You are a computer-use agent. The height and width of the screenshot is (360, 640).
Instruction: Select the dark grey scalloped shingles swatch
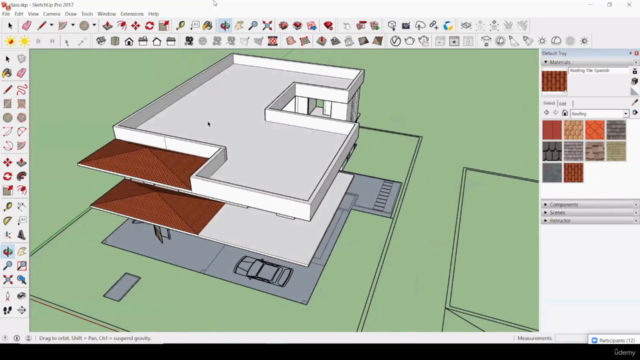552,151
